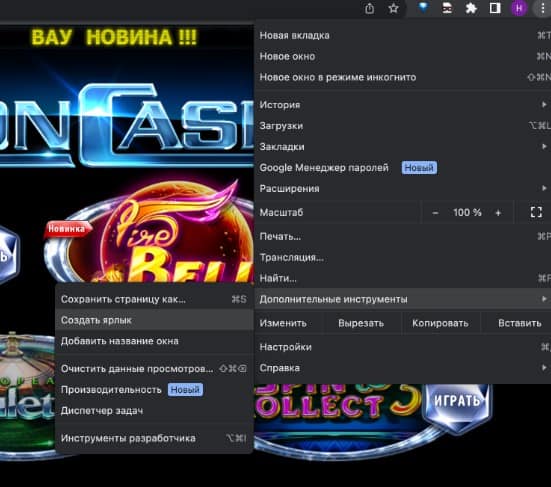Select Трансляция… menu item

pos(403,258)
